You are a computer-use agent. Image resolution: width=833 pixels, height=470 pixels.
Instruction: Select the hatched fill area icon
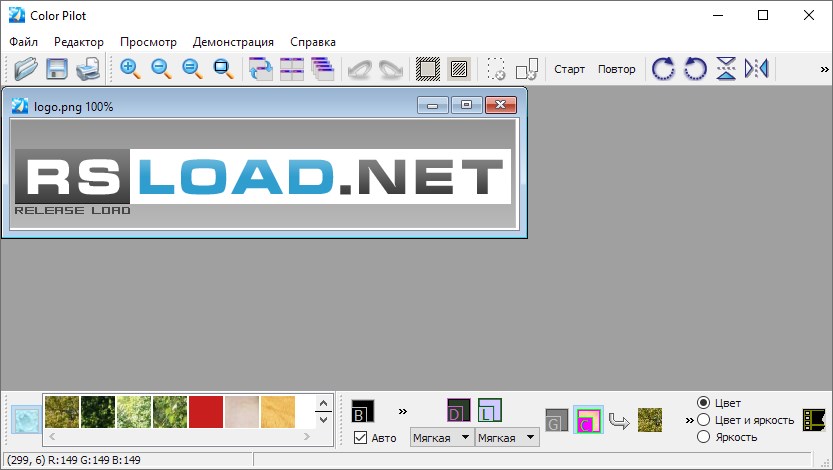point(459,69)
